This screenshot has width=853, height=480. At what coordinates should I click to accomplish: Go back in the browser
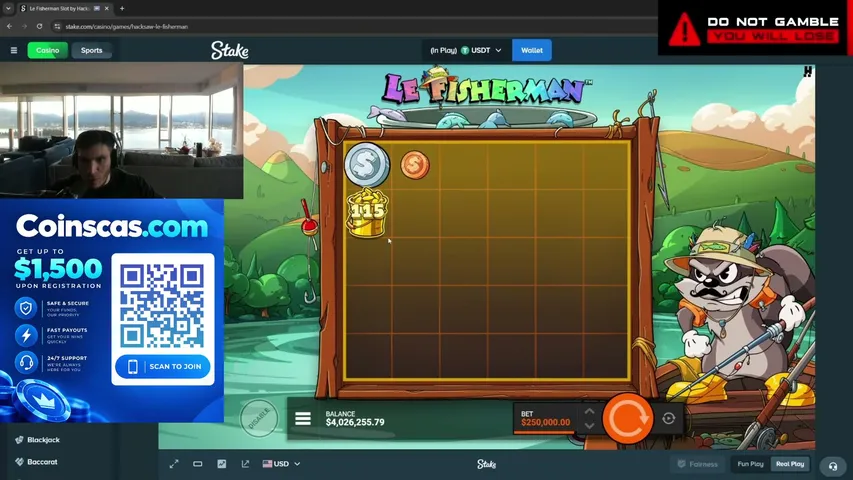[10, 26]
